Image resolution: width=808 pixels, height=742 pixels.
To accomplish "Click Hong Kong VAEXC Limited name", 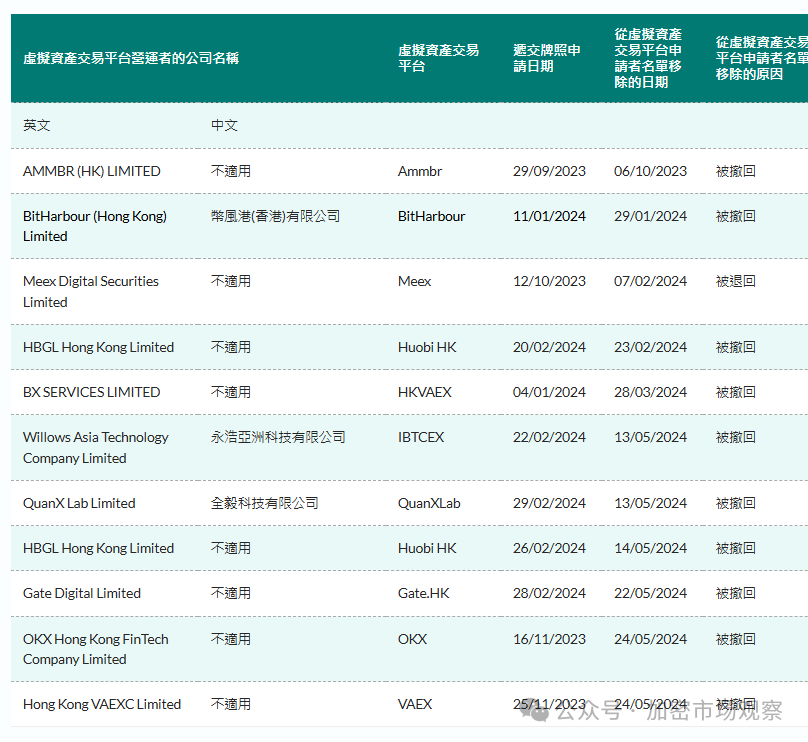I will pyautogui.click(x=102, y=704).
